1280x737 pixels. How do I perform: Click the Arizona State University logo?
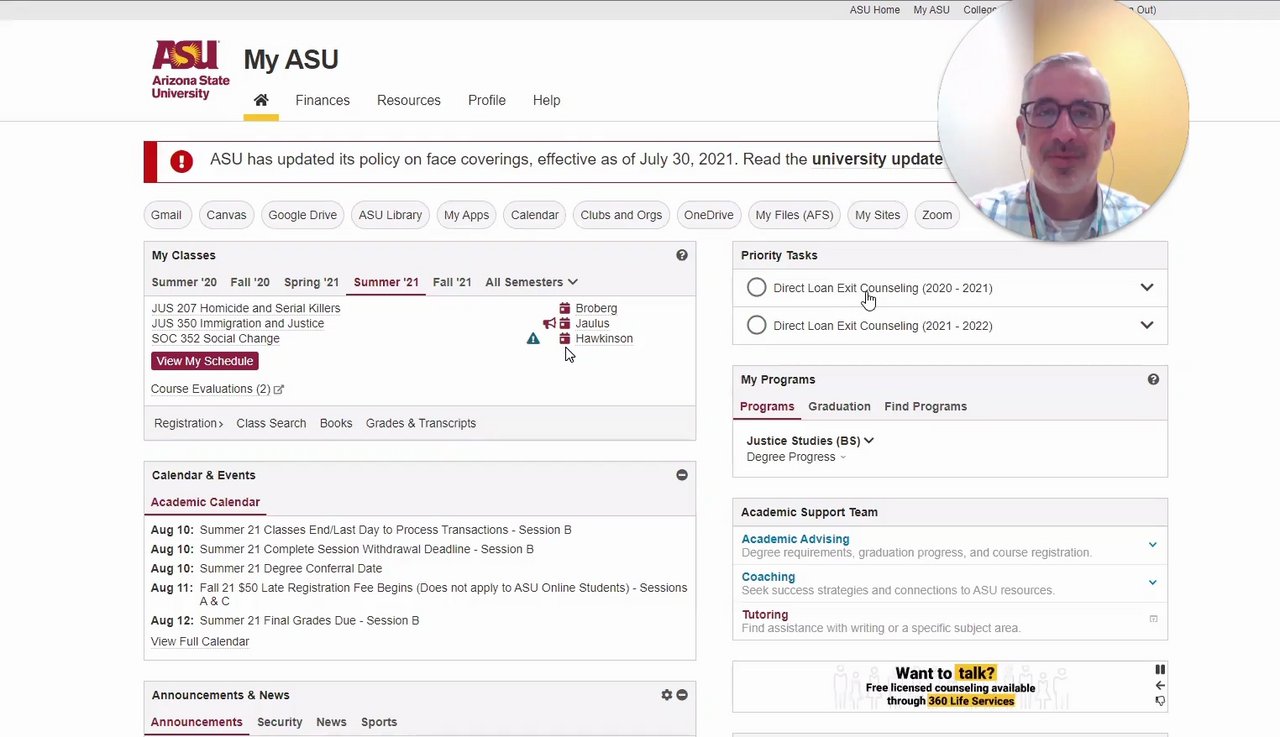(x=190, y=70)
